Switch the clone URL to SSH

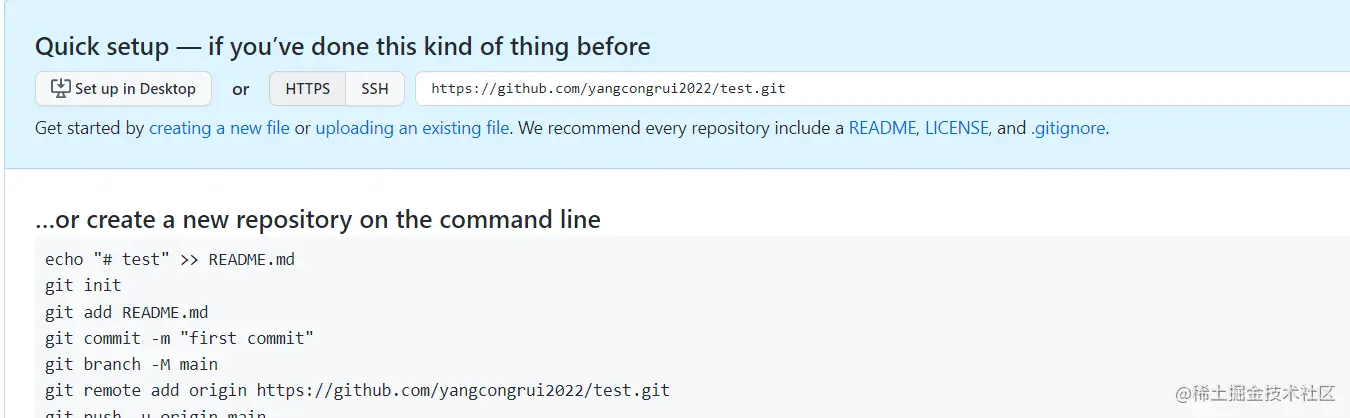(375, 88)
